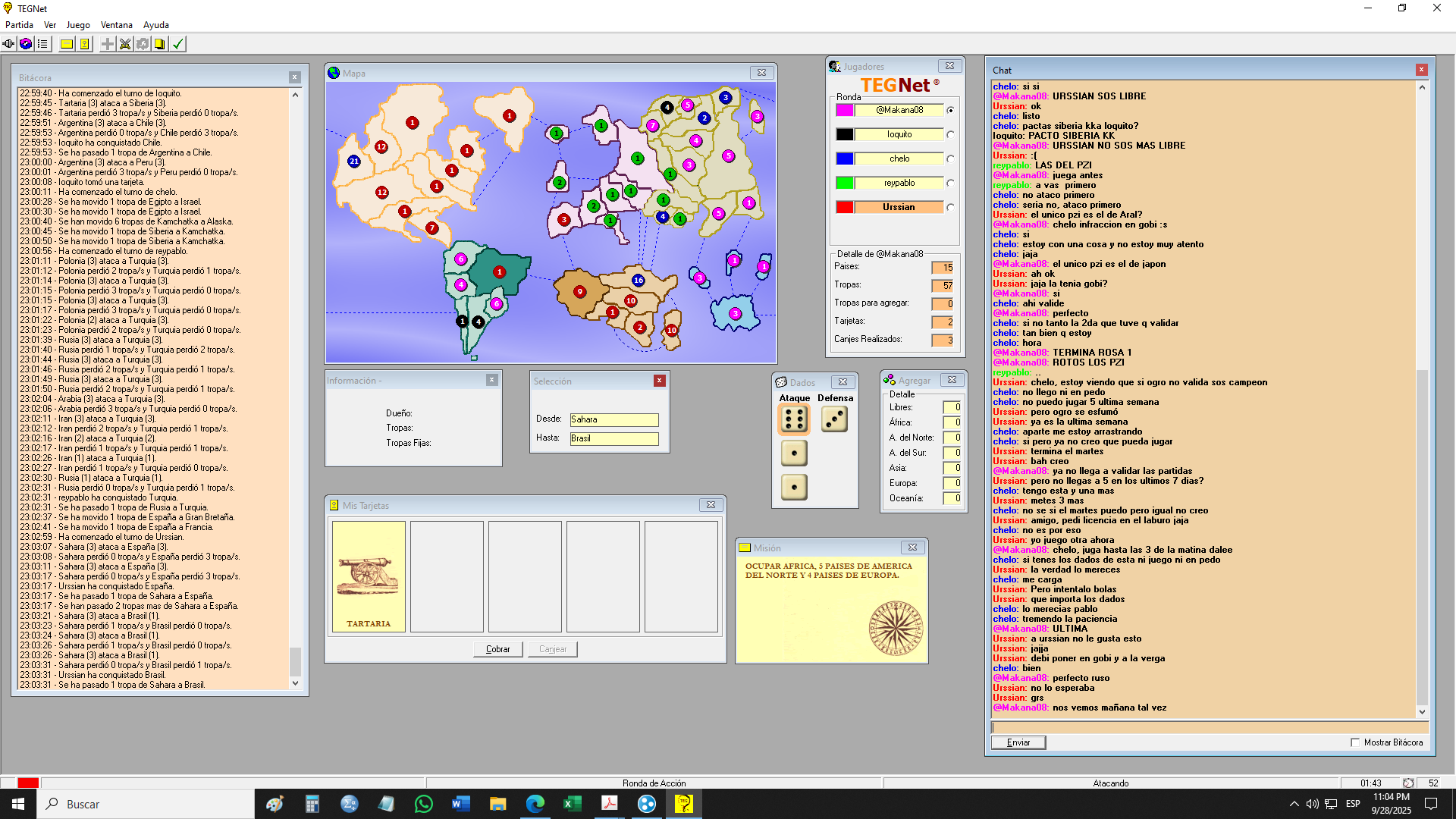Click the stacked yellow cards toolbar icon
This screenshot has width=1456, height=819.
coord(160,44)
